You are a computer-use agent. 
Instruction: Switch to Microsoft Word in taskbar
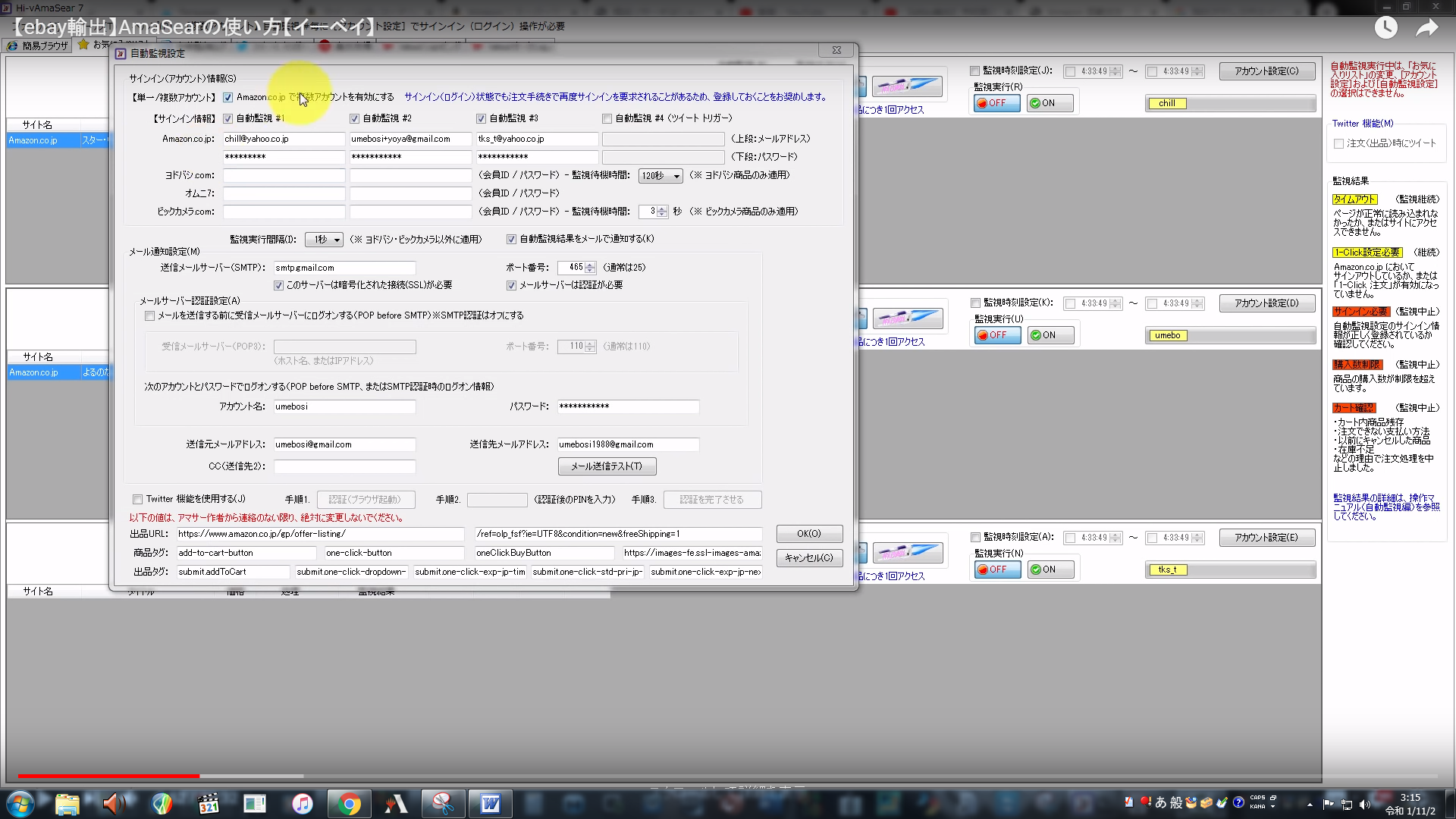click(x=490, y=803)
